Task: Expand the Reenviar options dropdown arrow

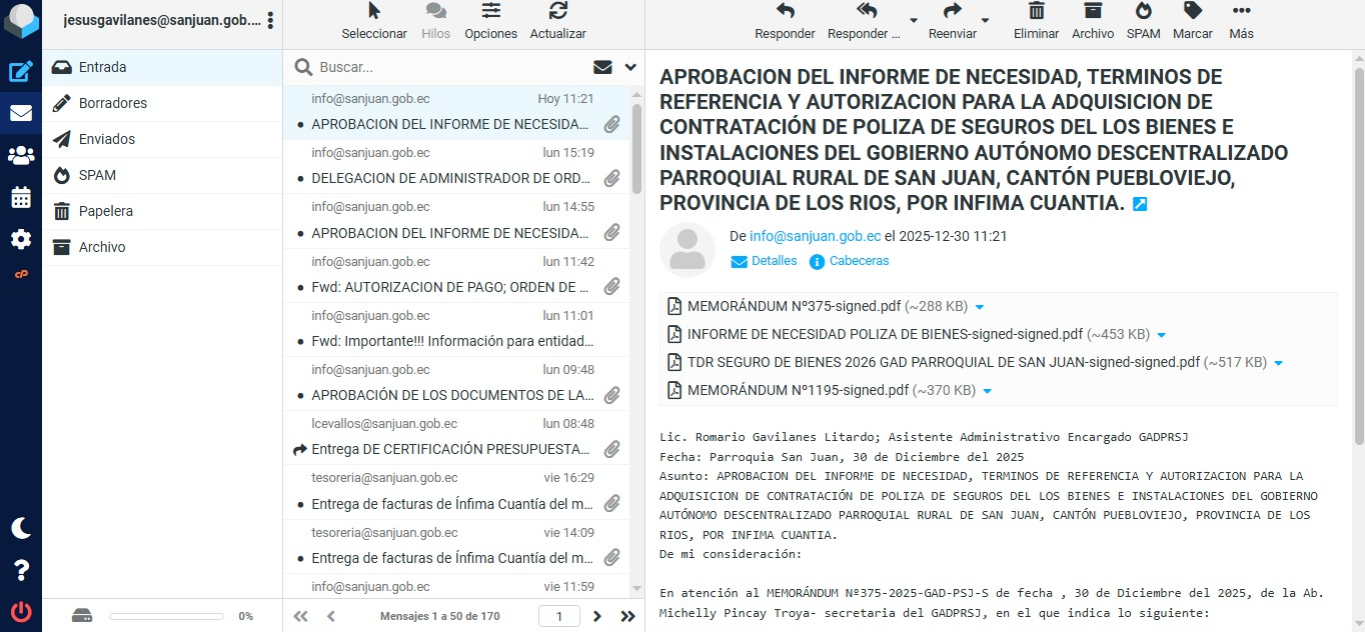Action: (985, 20)
